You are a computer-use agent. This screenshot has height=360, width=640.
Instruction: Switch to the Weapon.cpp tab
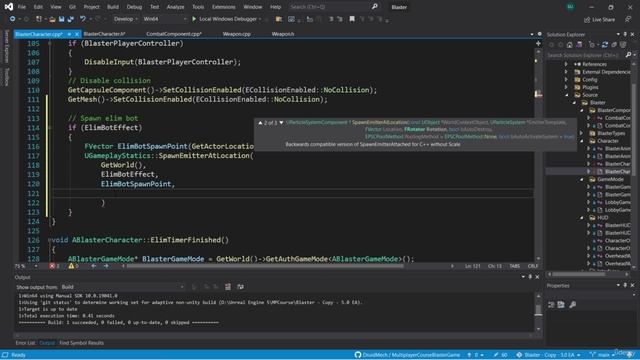[237, 34]
